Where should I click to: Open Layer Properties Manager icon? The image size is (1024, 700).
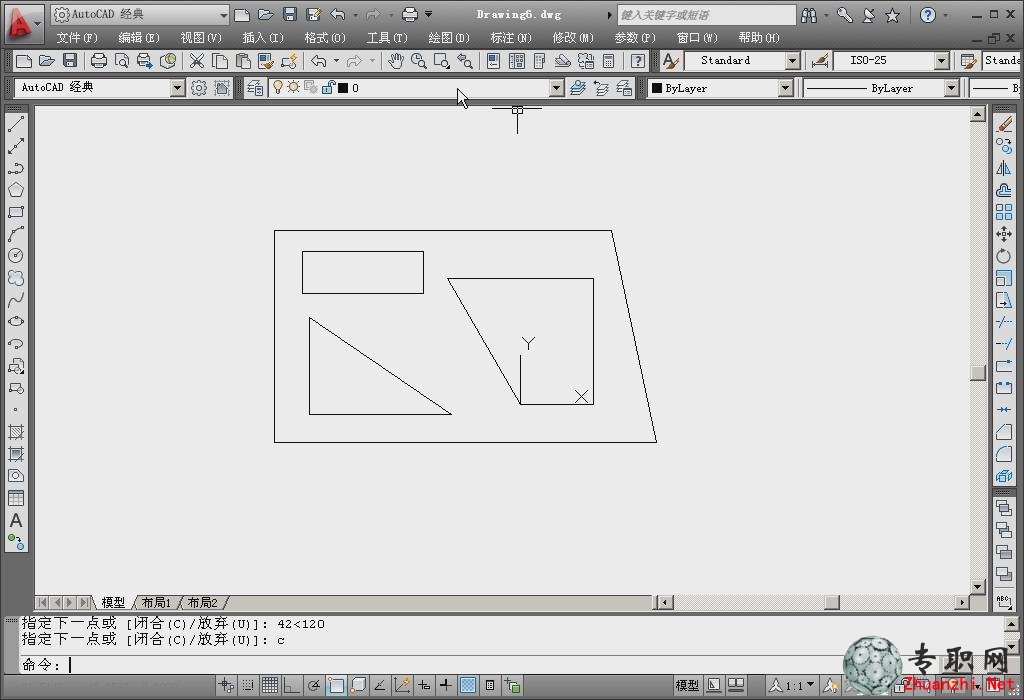tap(255, 88)
